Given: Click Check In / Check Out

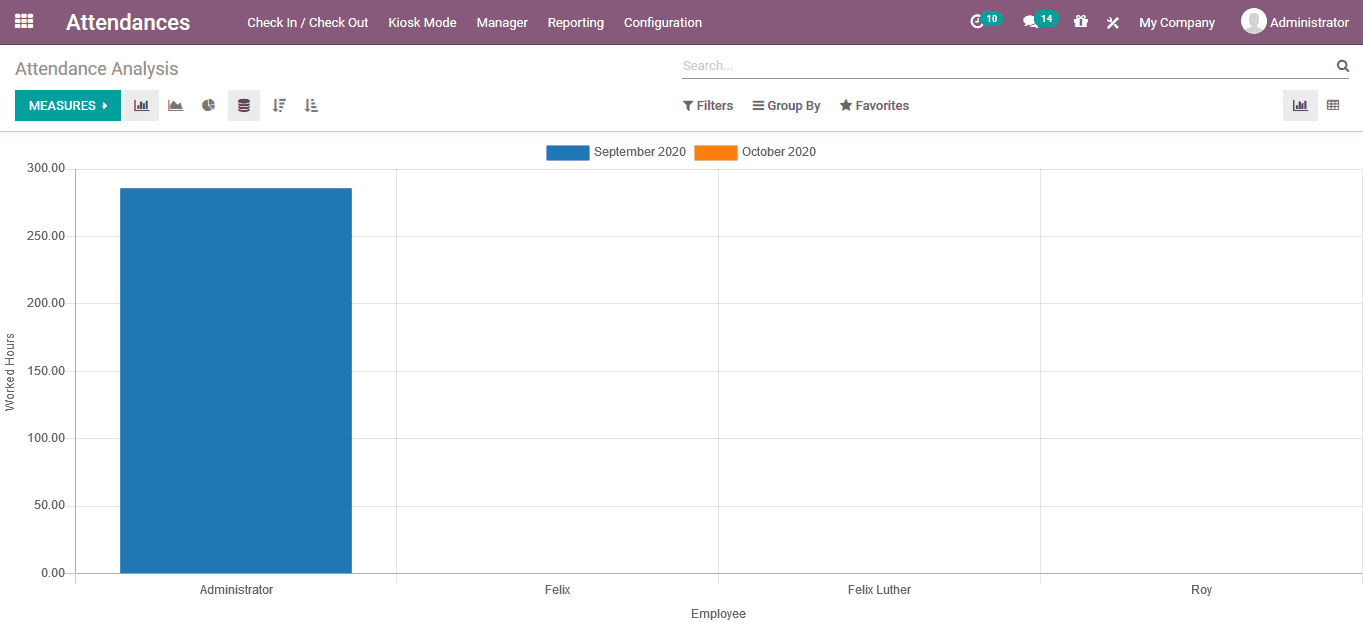Looking at the screenshot, I should pos(307,22).
